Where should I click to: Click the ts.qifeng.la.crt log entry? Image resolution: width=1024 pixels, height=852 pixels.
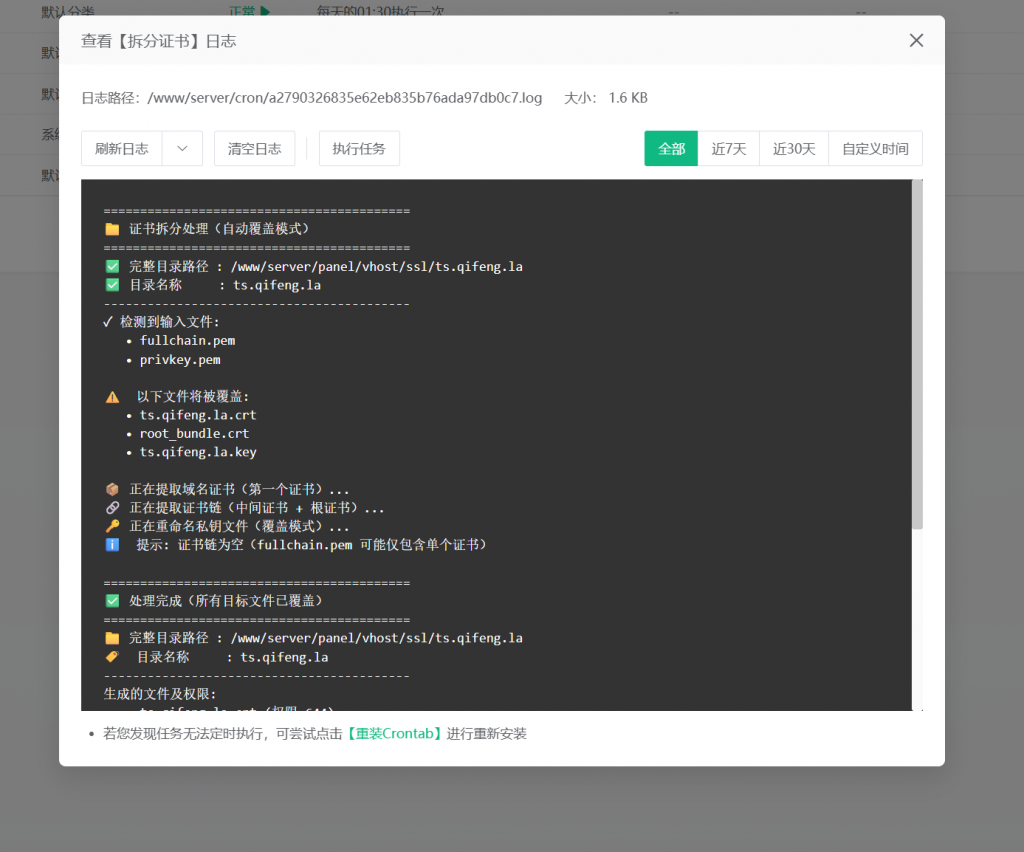(198, 415)
